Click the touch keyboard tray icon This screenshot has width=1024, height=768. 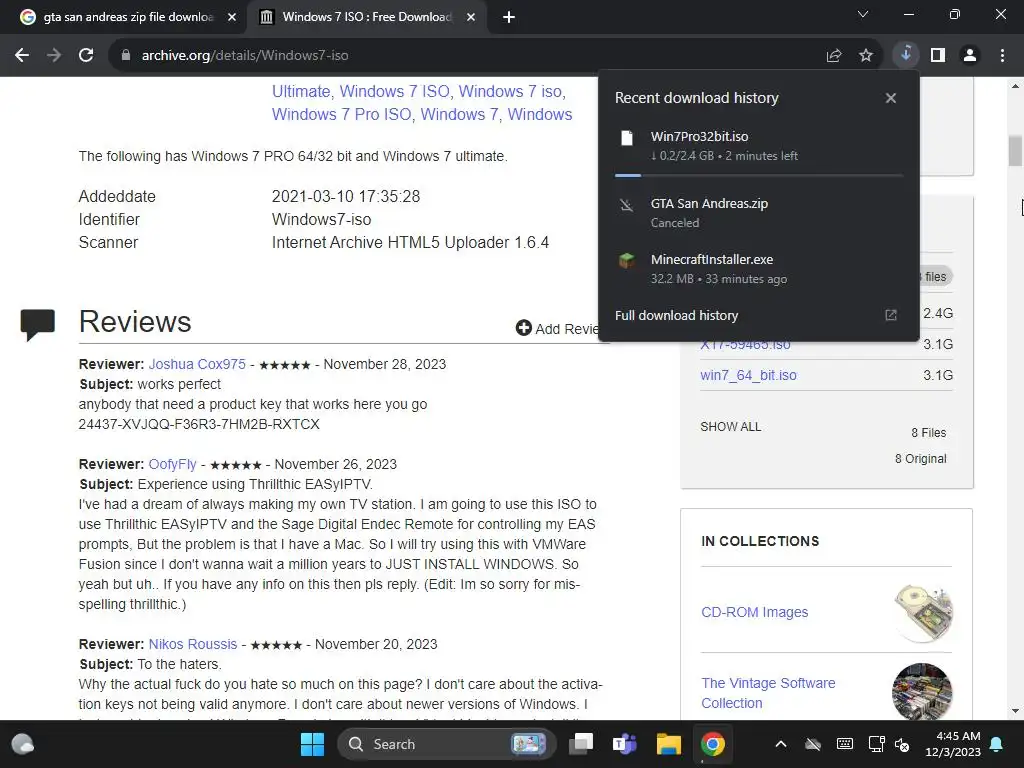point(844,744)
